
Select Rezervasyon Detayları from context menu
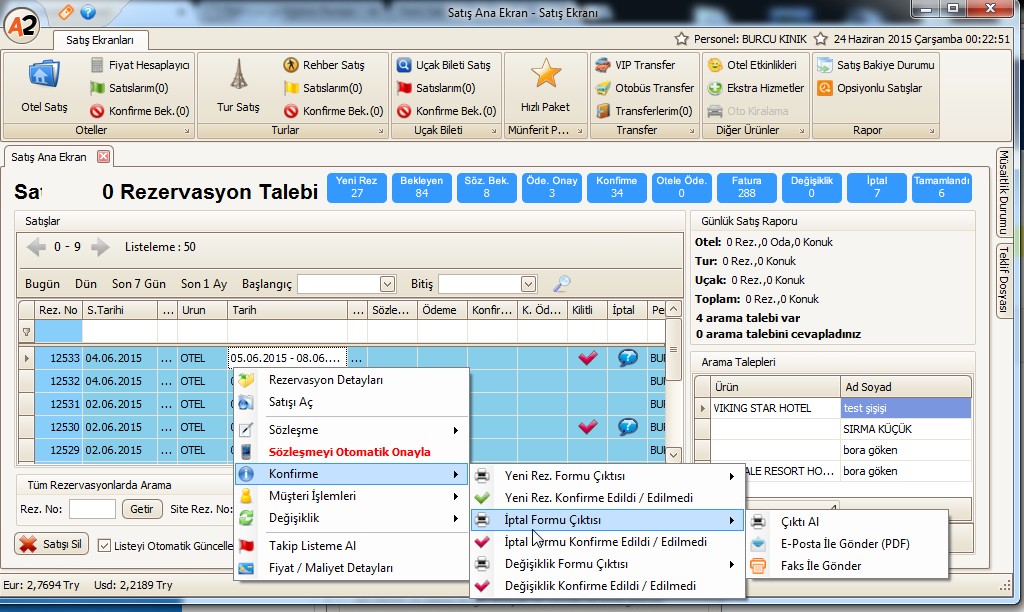coord(351,380)
